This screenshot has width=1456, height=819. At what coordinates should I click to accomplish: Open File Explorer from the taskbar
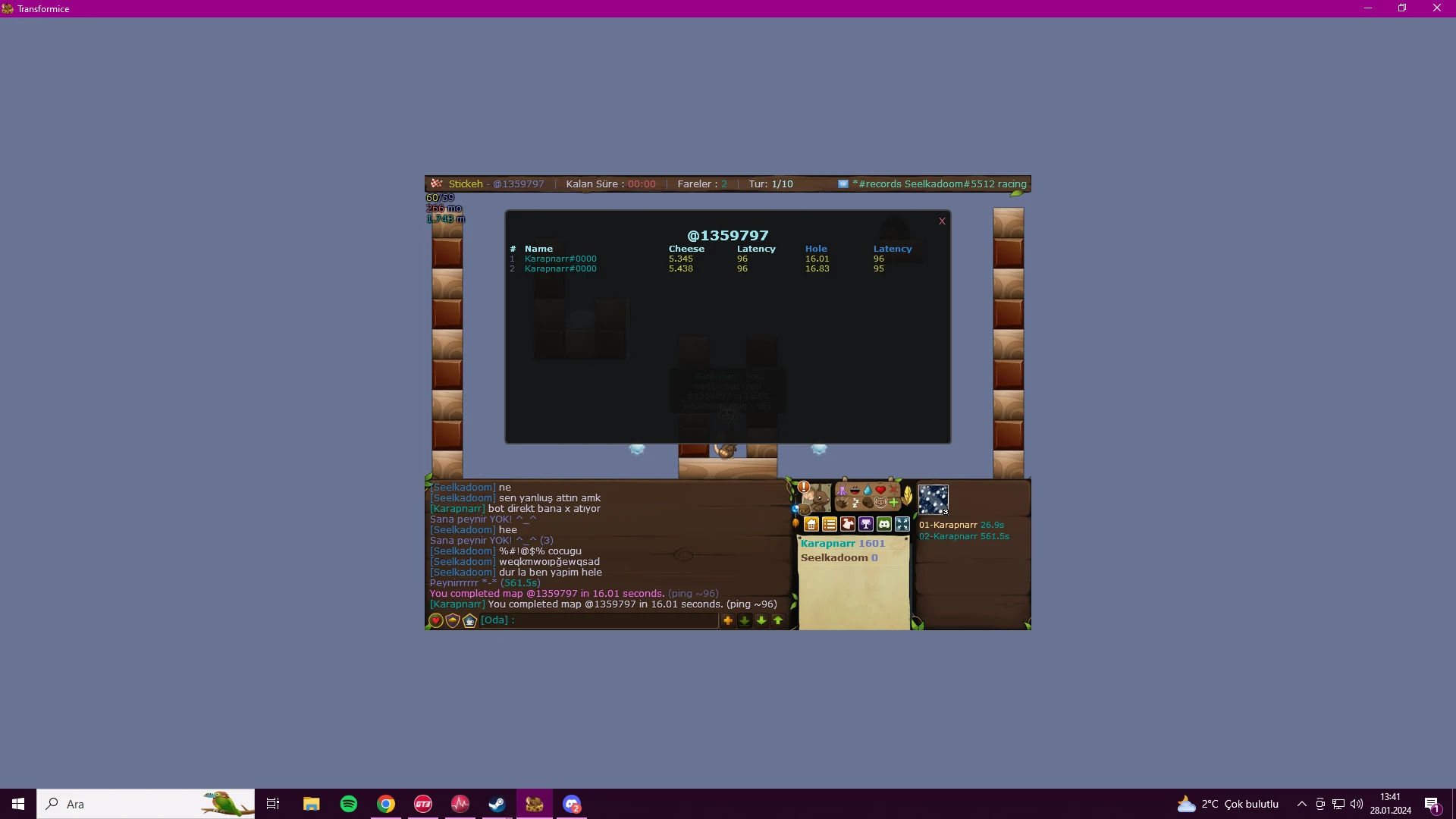312,804
